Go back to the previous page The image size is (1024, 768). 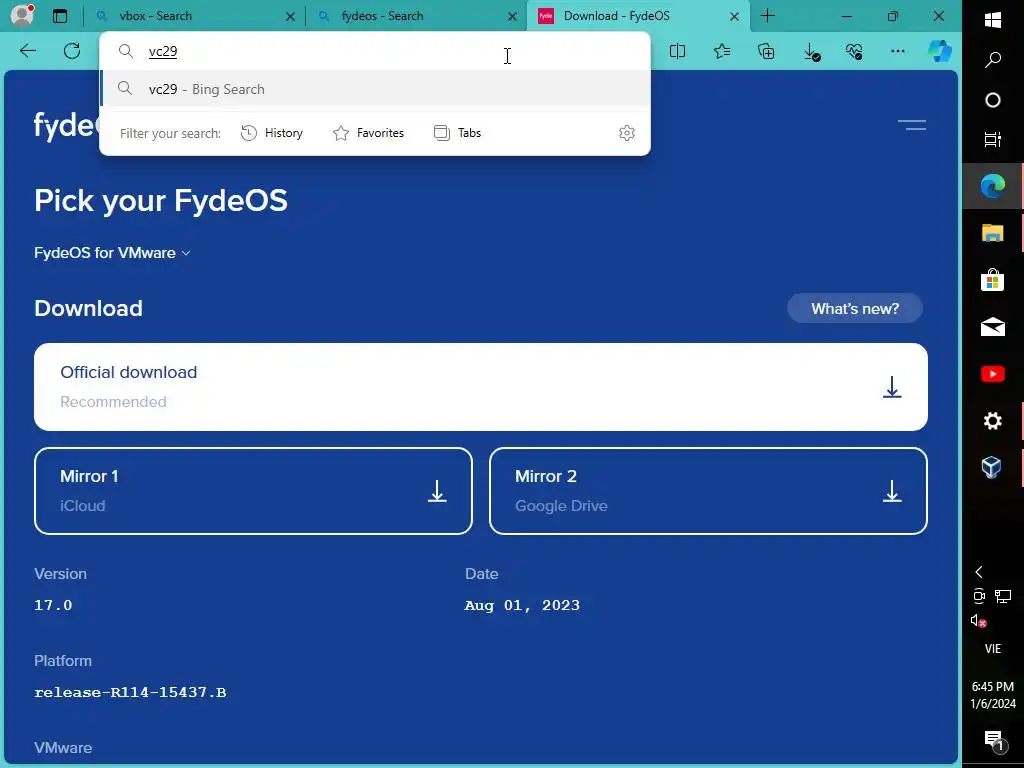28,51
